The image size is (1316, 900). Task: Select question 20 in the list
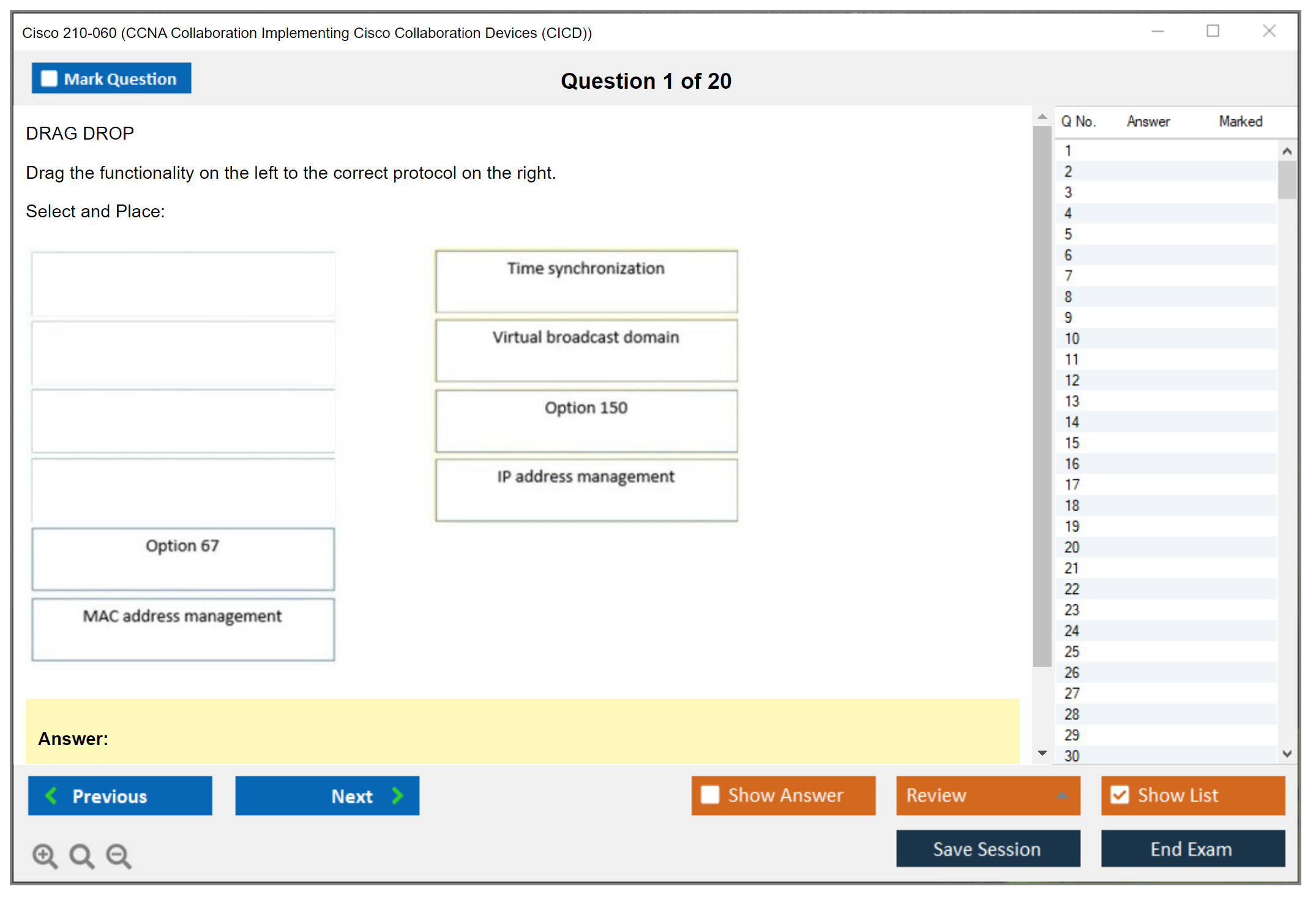[x=1072, y=547]
